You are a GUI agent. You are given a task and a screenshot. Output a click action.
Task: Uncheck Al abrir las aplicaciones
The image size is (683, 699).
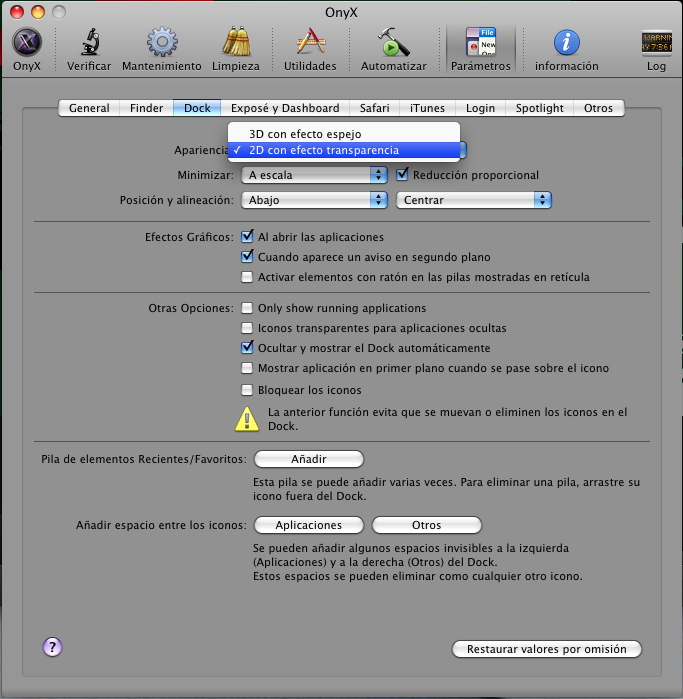[x=247, y=236]
